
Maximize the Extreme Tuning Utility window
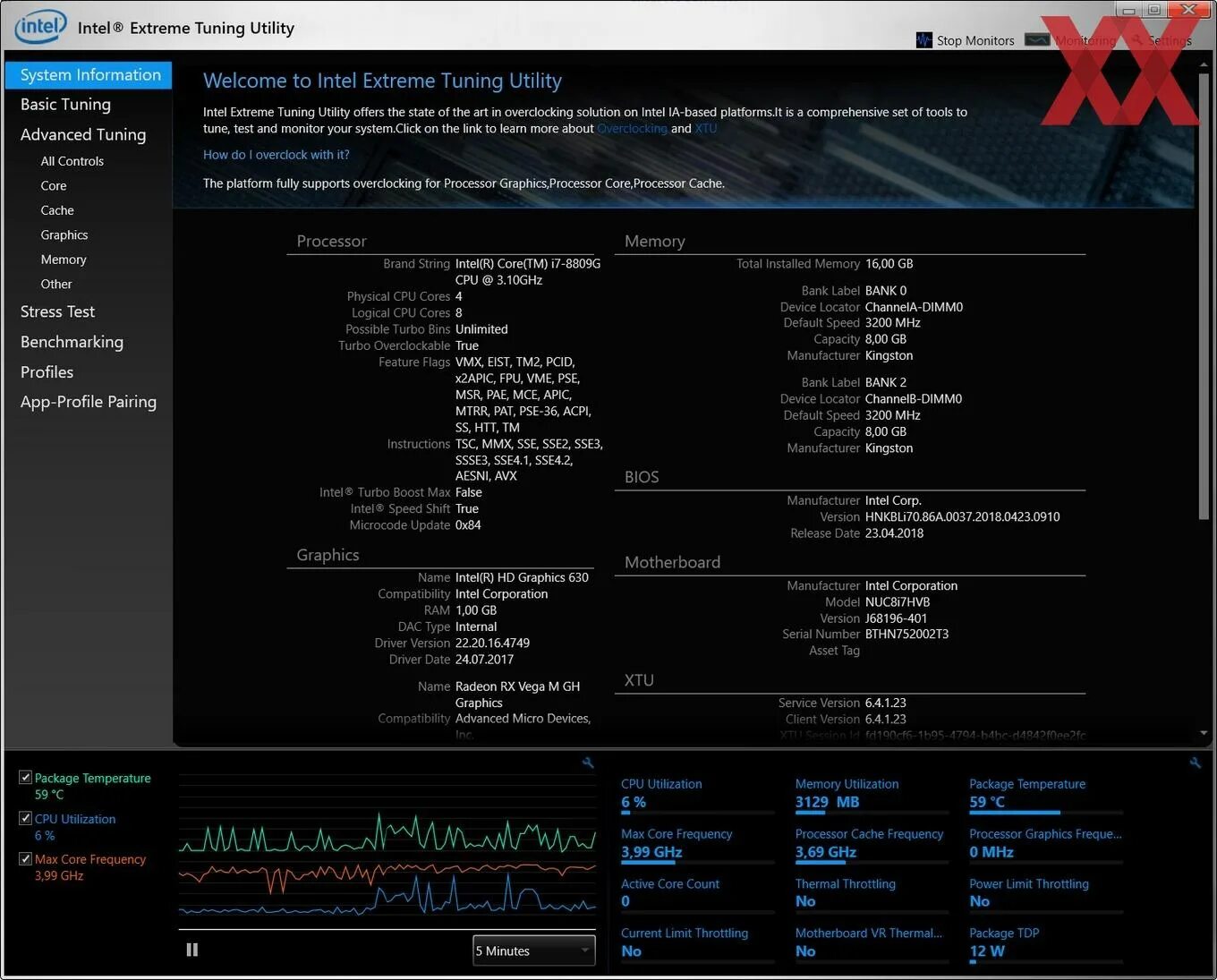1154,10
